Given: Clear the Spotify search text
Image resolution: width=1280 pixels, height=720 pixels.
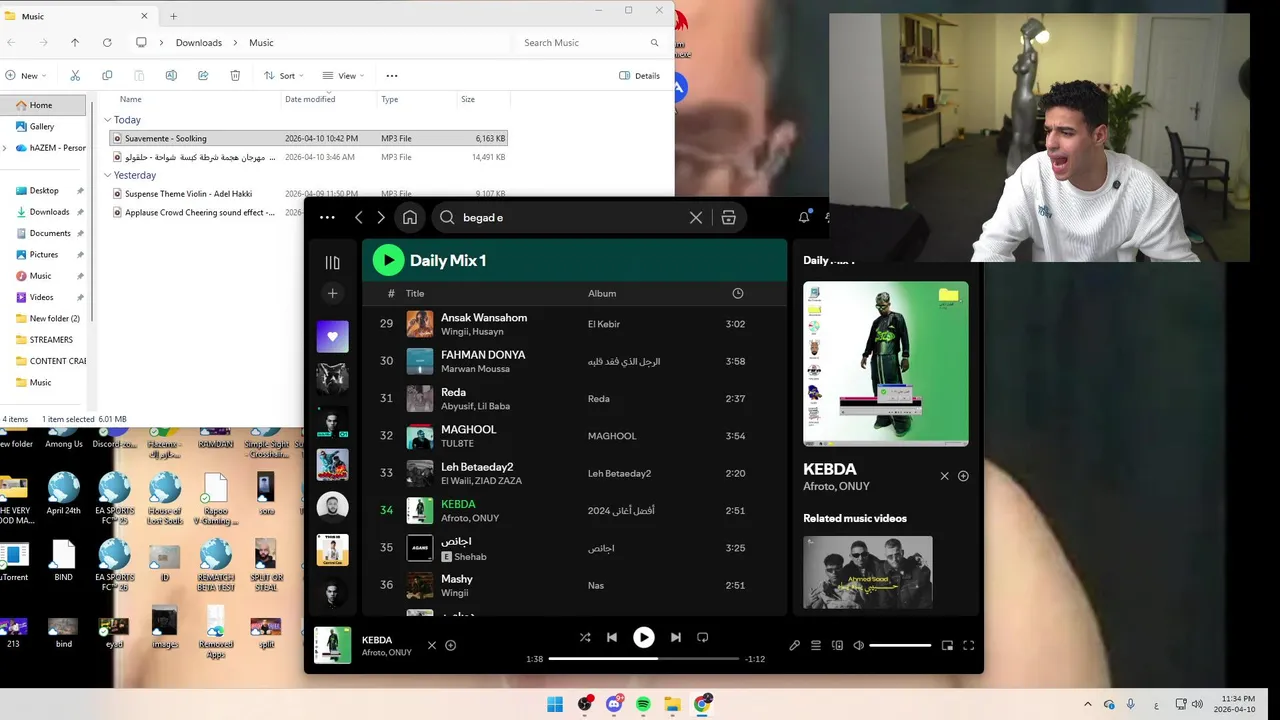Looking at the screenshot, I should click(696, 217).
